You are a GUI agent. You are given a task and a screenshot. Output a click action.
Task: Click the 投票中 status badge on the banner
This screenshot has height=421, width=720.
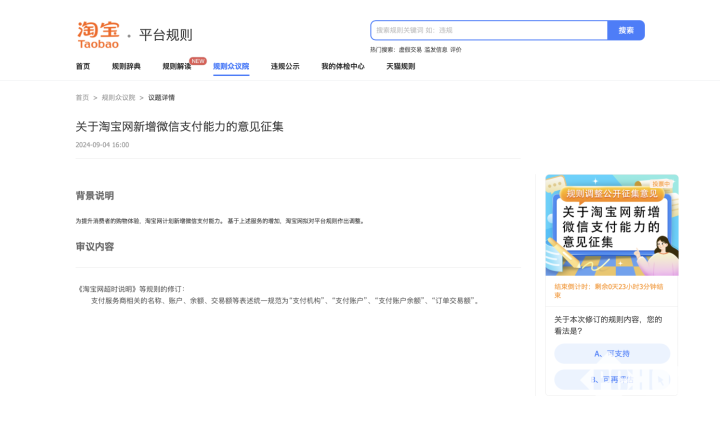661,184
